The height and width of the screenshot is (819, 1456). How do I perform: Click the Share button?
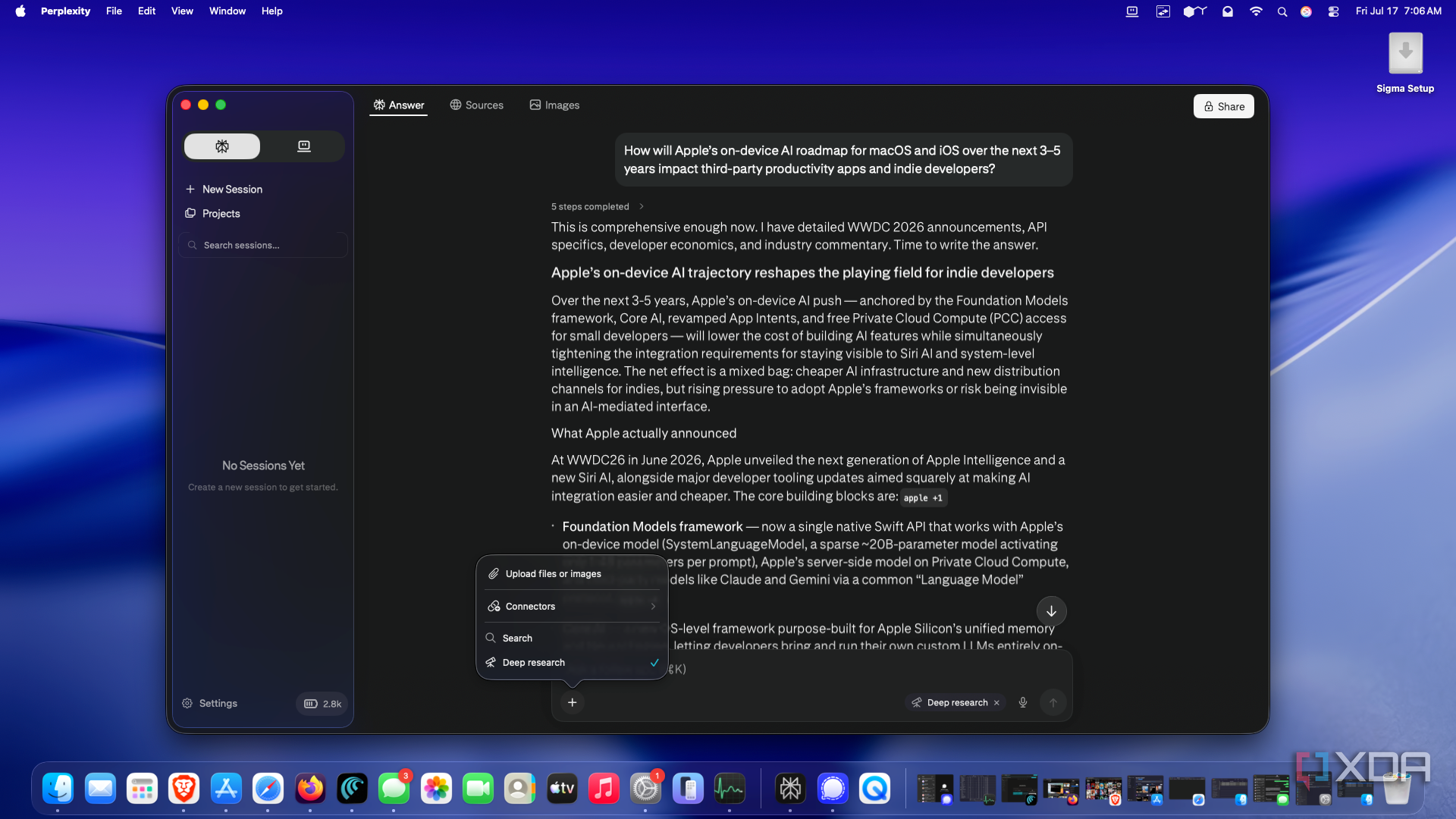pyautogui.click(x=1224, y=107)
